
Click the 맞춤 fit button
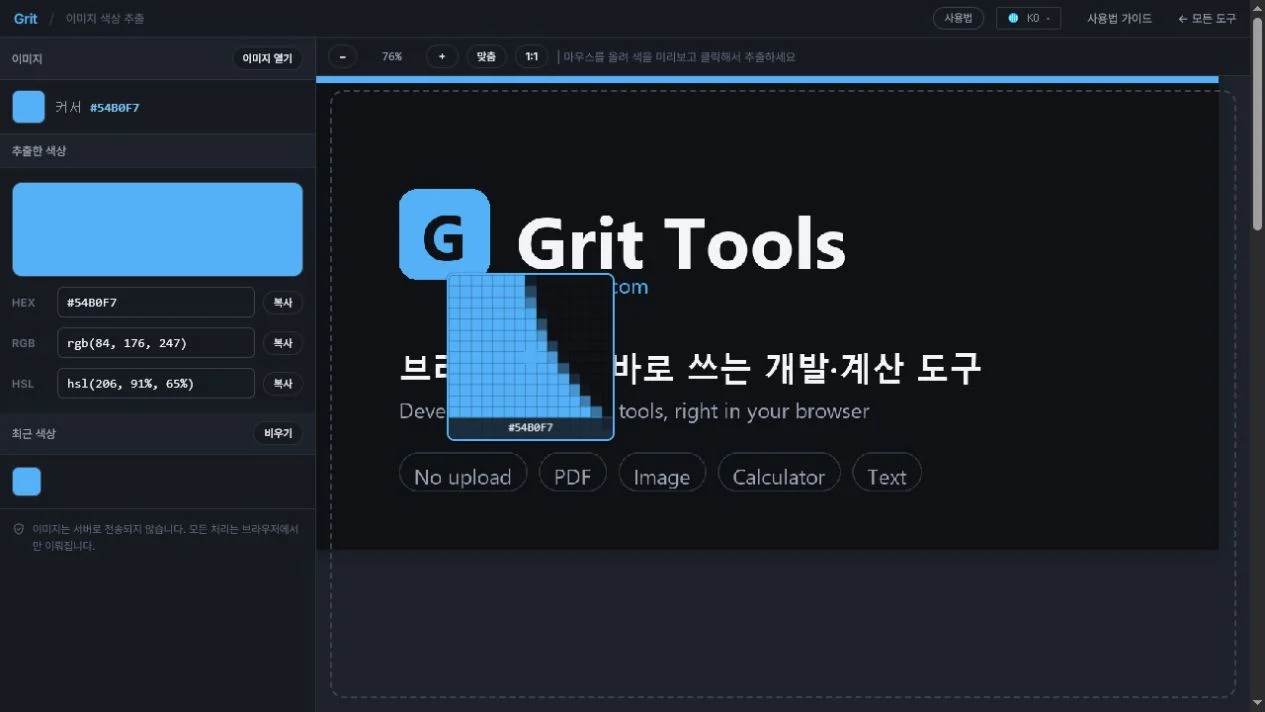pyautogui.click(x=486, y=57)
